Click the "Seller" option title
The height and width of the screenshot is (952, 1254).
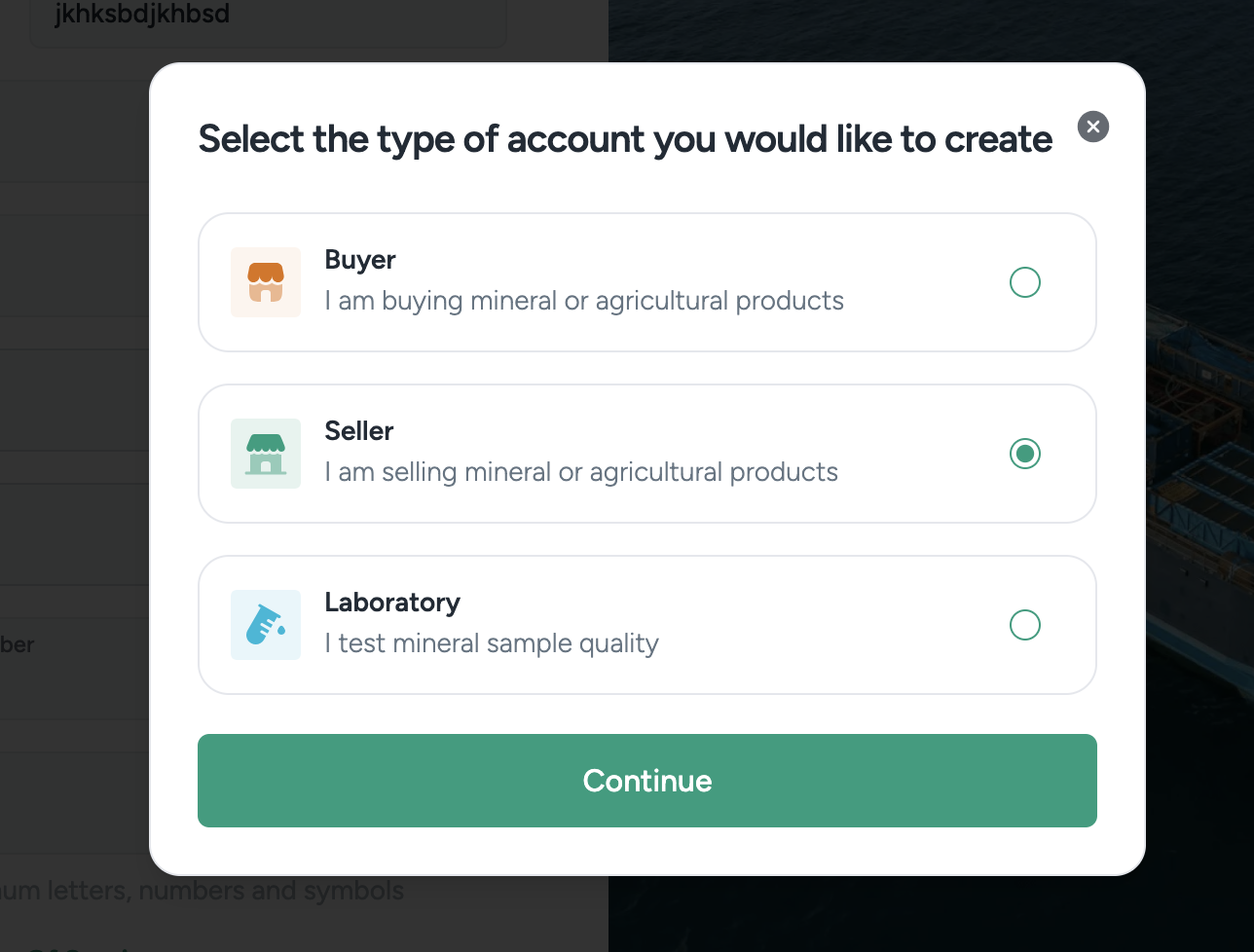point(359,431)
